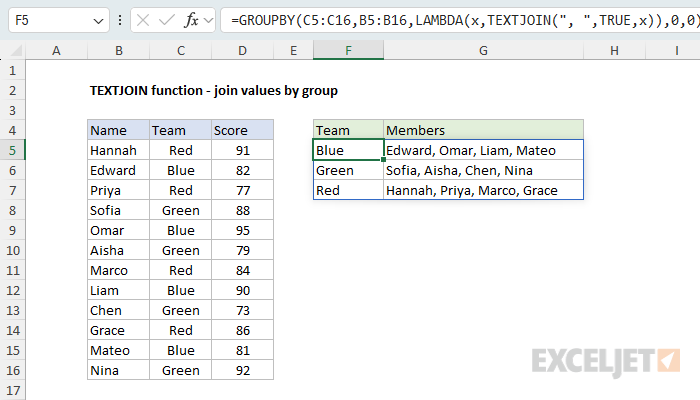The height and width of the screenshot is (400, 700).
Task: Select cell with 'Mateo'
Action: click(x=118, y=350)
